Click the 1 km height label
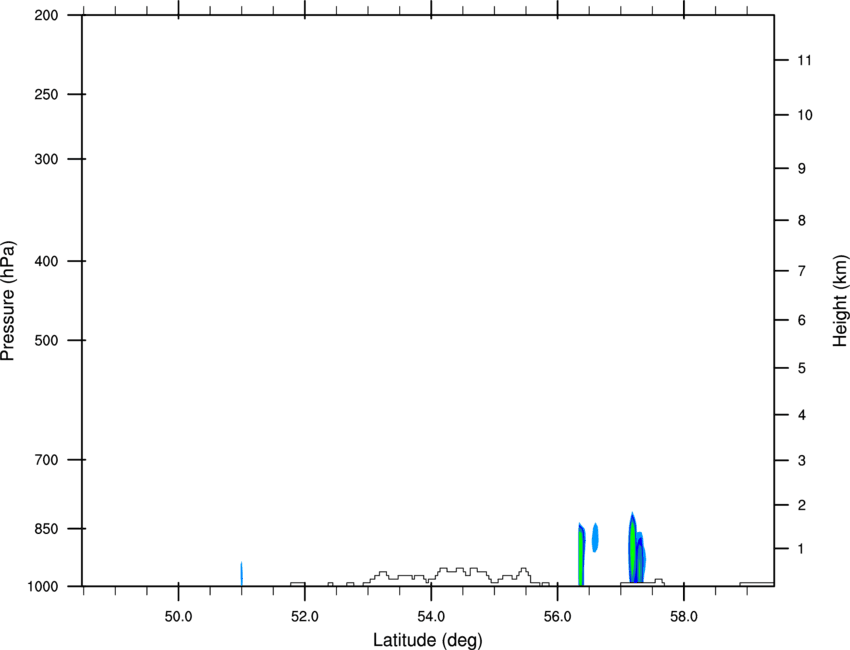Screen dimensions: 850x650 802,549
